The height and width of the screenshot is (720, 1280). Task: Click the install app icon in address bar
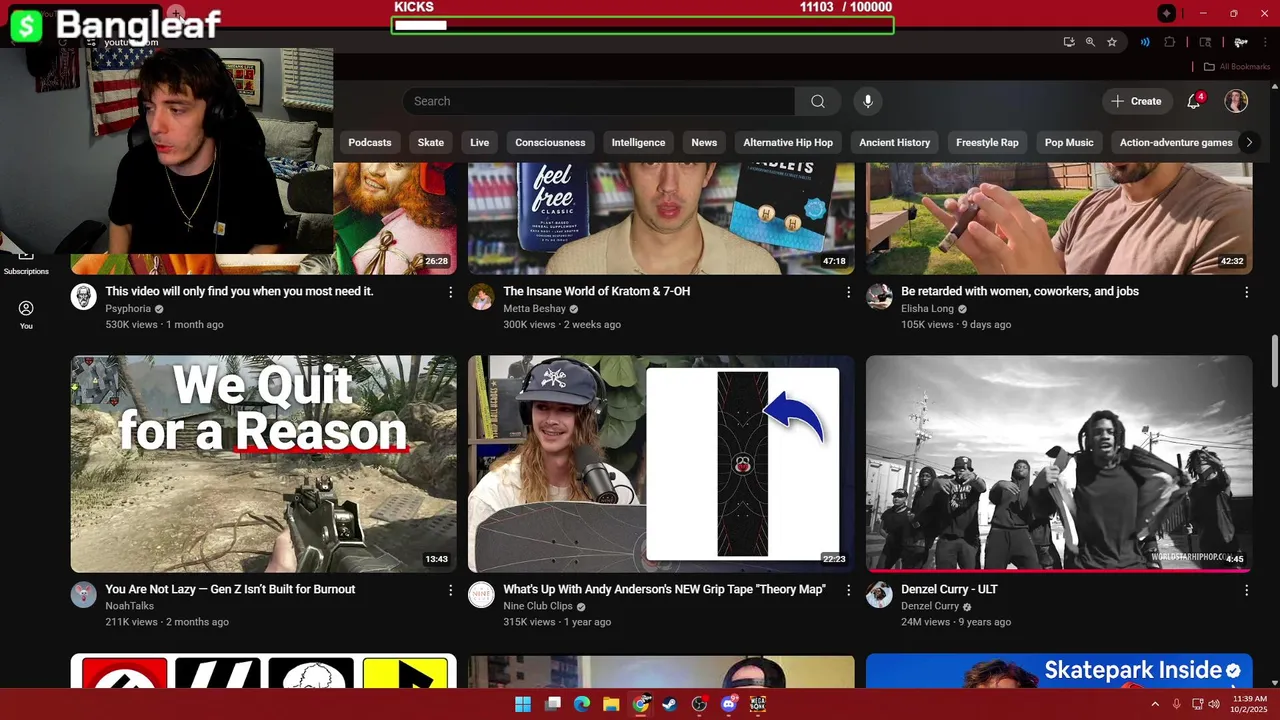1069,42
